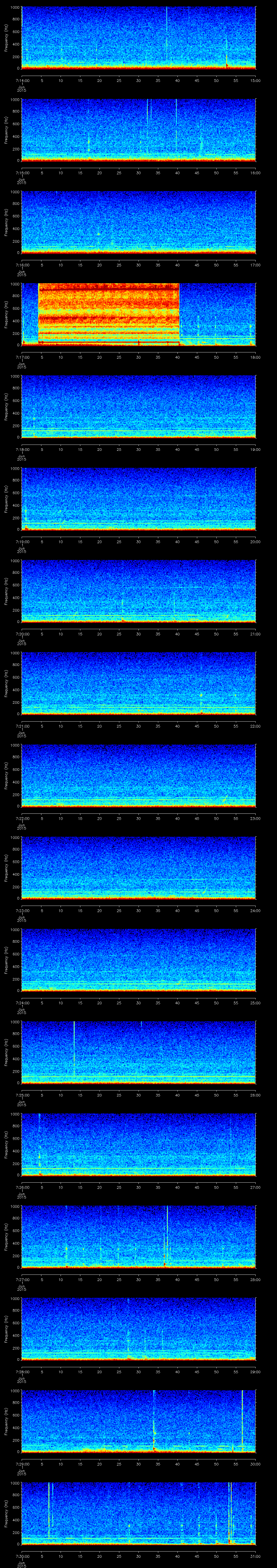Click the 21:00 end time label
277x1568 pixels.
click(x=255, y=634)
